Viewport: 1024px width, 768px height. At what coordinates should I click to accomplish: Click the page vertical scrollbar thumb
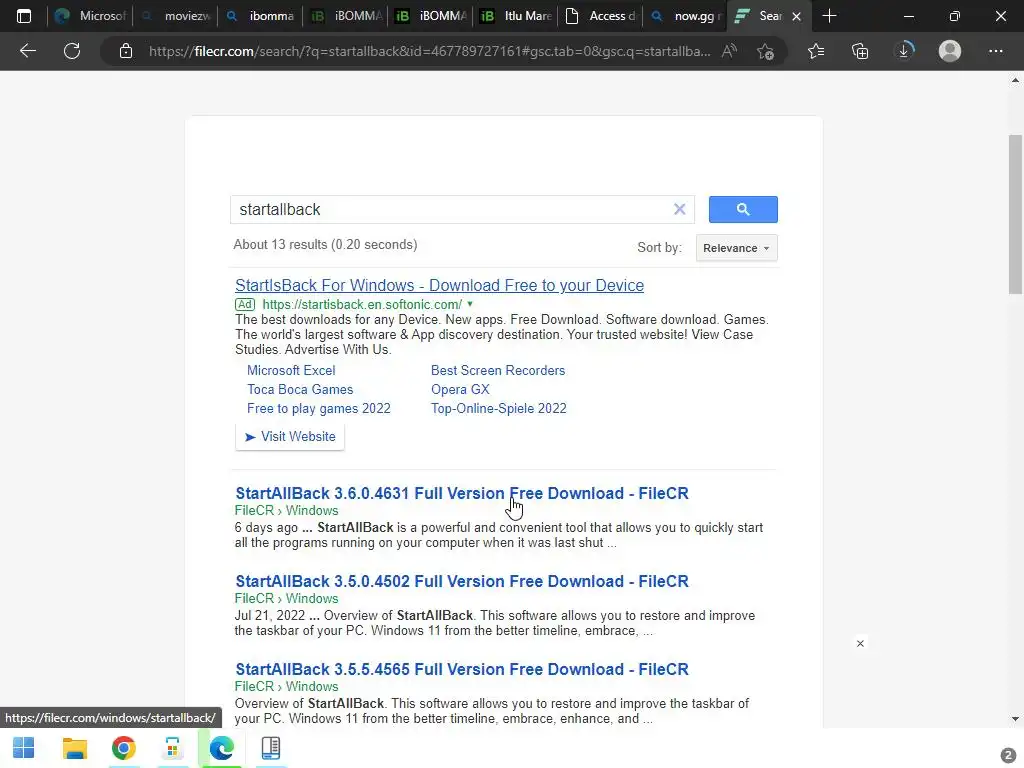[x=1015, y=214]
